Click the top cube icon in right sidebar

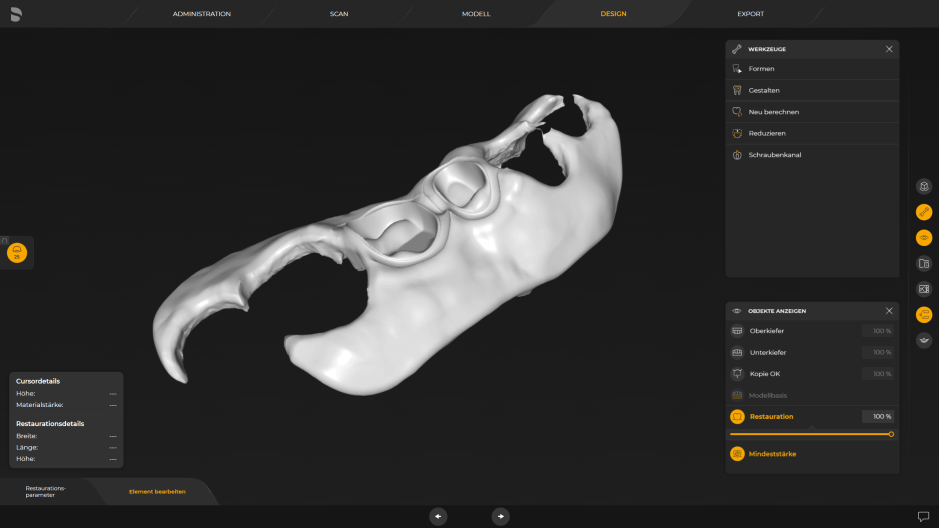click(x=924, y=186)
